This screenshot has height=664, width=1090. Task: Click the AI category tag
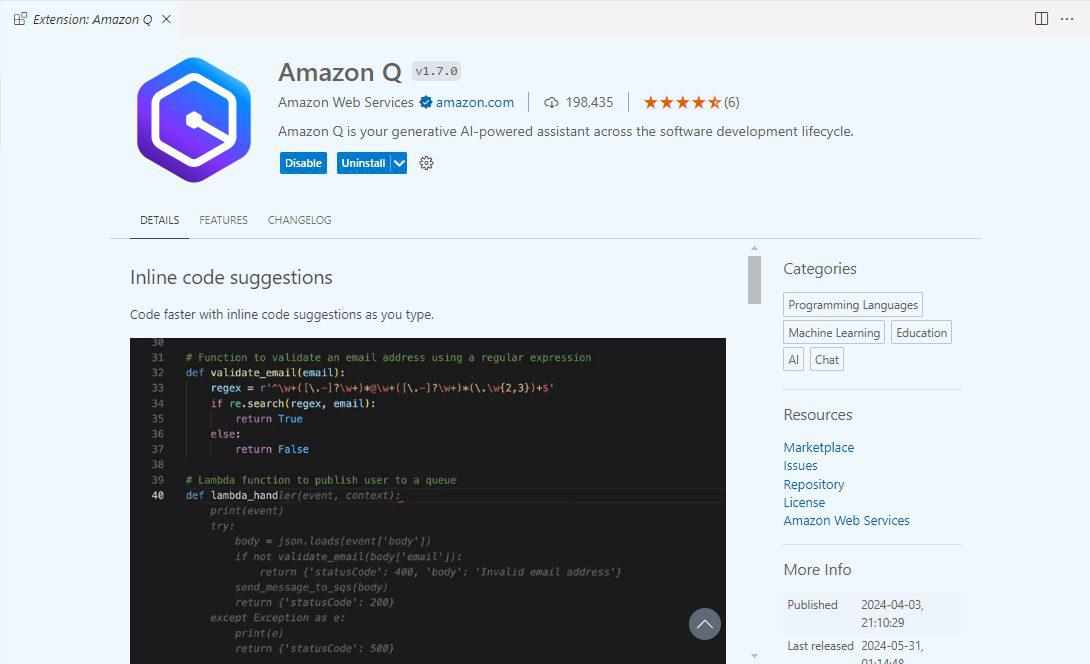pyautogui.click(x=793, y=359)
